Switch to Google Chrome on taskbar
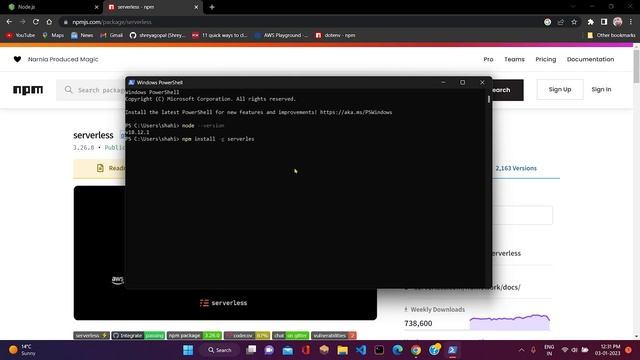 tap(416, 350)
